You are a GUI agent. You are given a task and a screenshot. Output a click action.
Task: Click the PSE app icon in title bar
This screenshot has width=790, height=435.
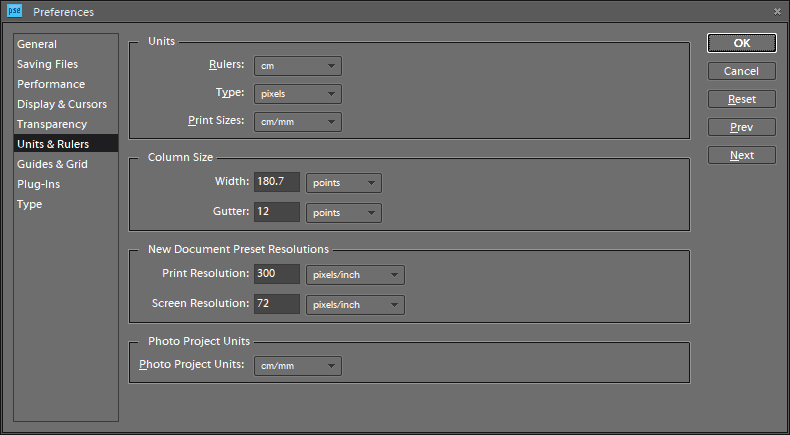(14, 11)
